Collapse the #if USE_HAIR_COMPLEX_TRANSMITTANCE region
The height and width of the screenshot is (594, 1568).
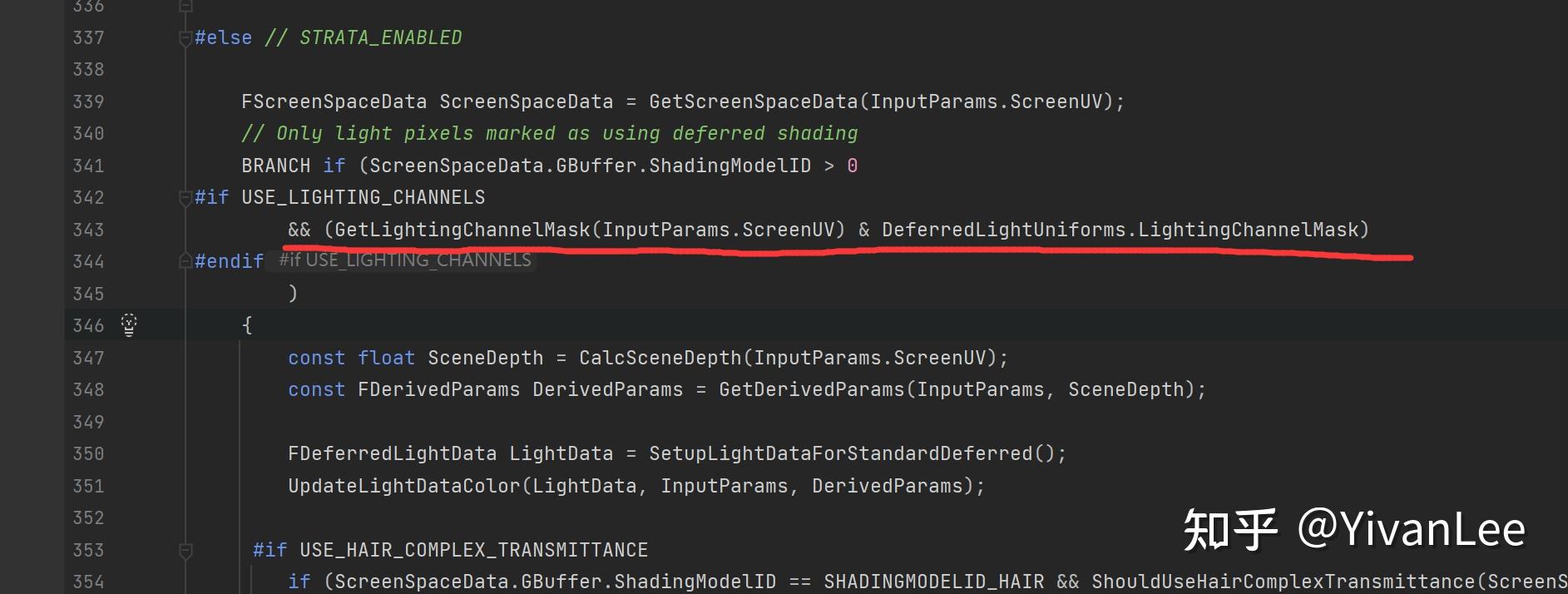click(x=185, y=551)
